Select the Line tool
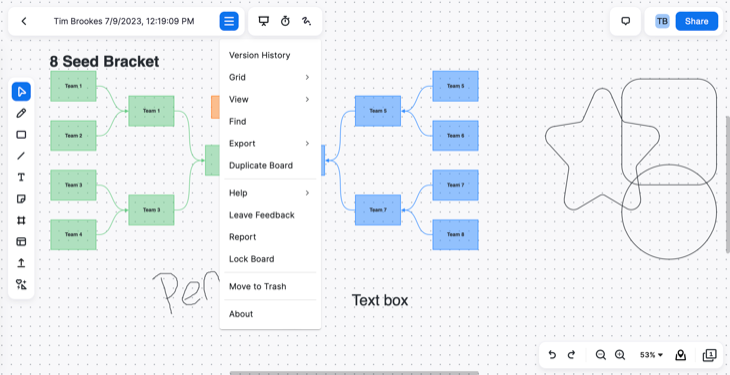 (x=21, y=156)
